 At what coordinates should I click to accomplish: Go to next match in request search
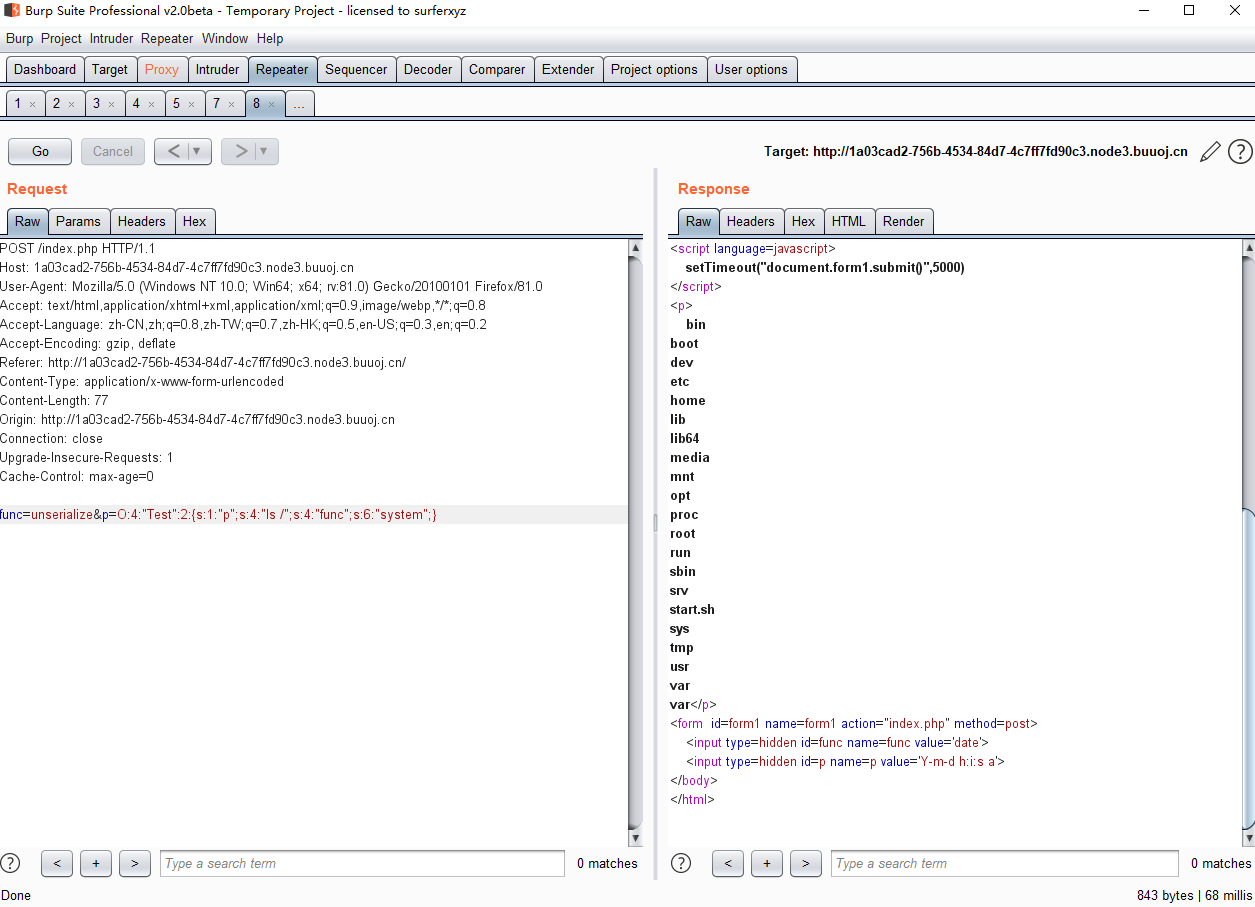[135, 863]
